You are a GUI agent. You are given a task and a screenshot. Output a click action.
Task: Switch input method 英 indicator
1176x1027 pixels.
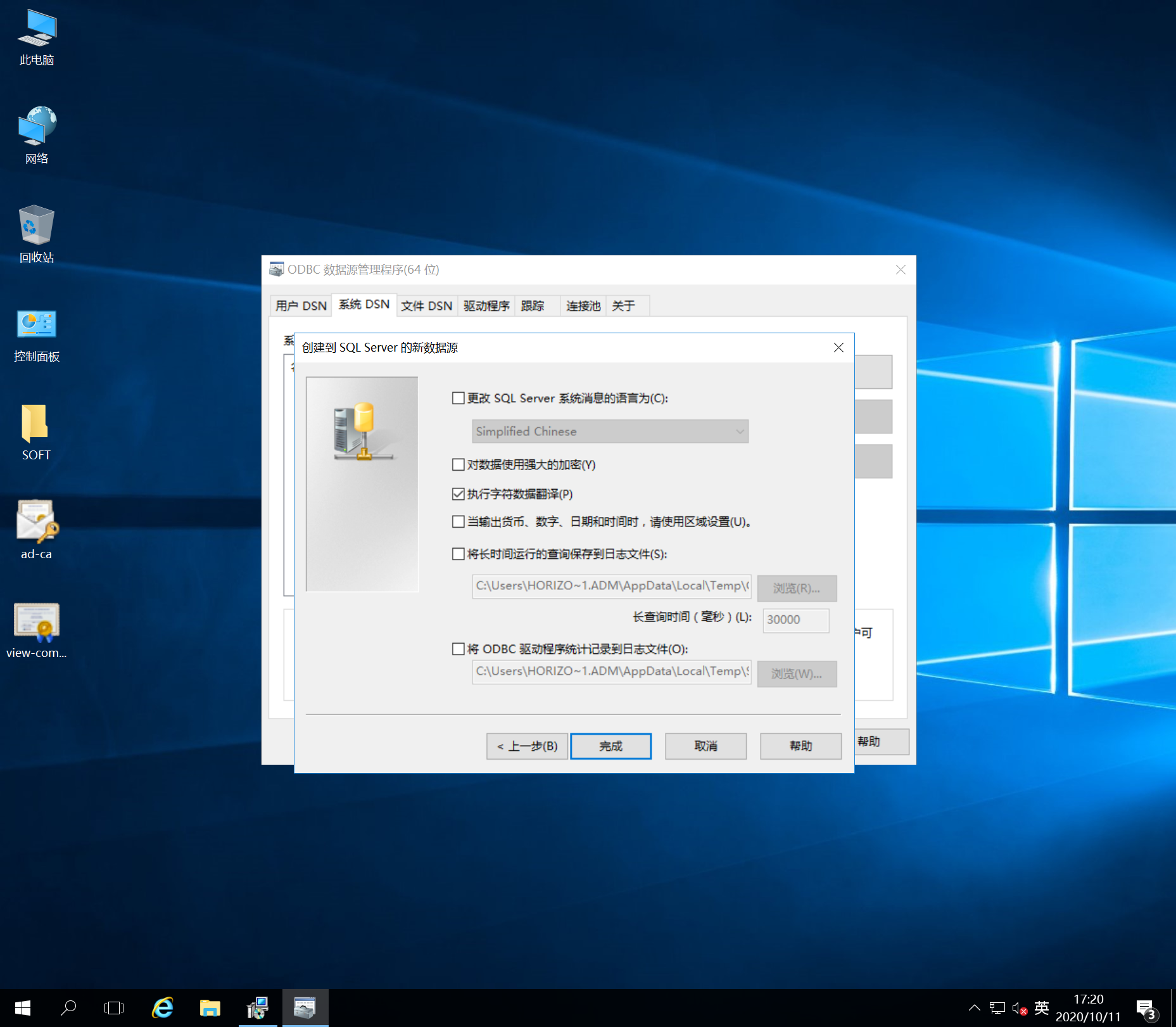pos(1041,1008)
